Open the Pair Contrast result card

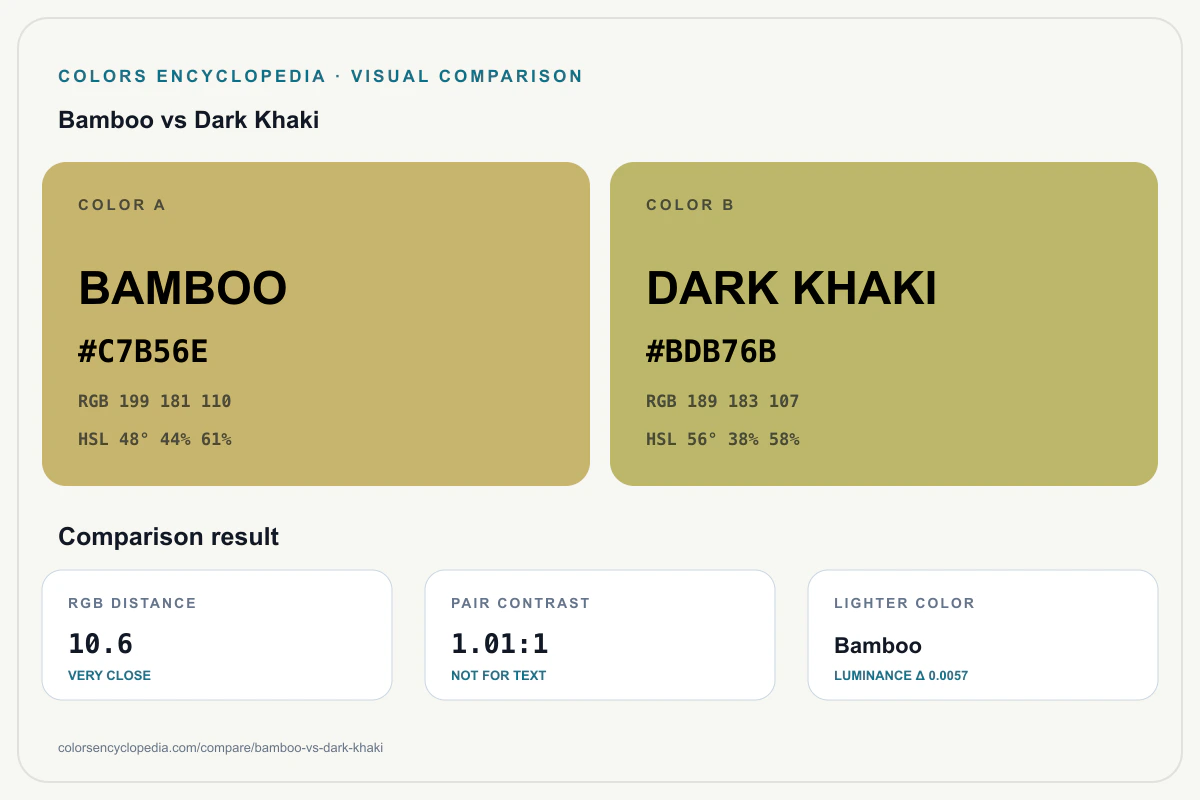(600, 635)
